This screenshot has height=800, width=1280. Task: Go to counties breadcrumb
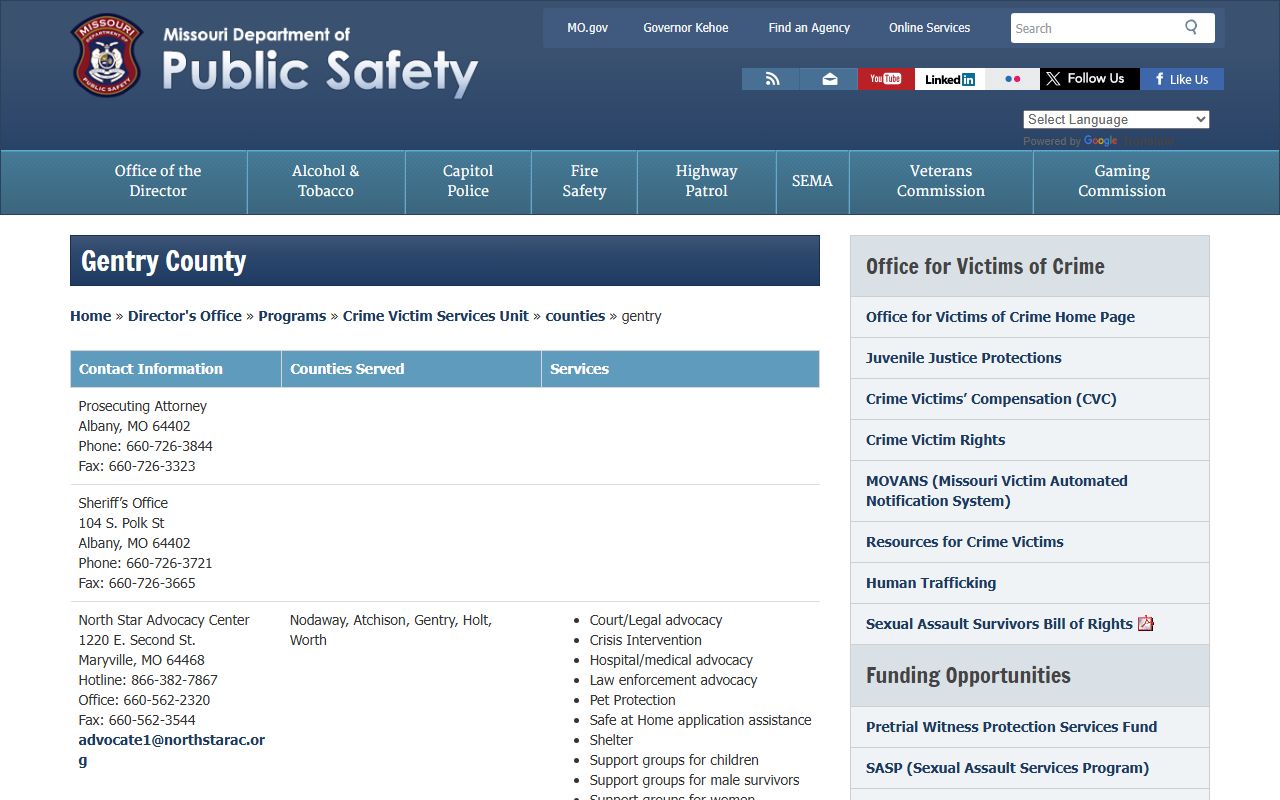(575, 316)
